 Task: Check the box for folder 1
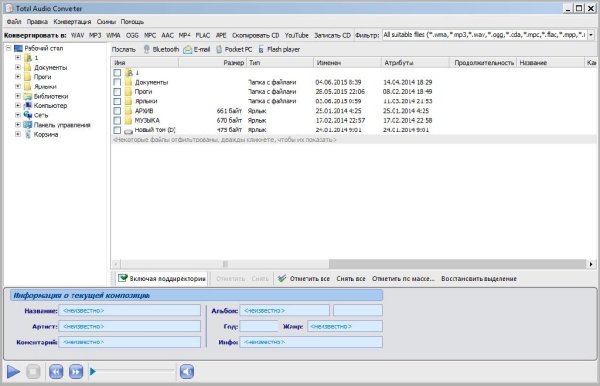click(x=117, y=73)
